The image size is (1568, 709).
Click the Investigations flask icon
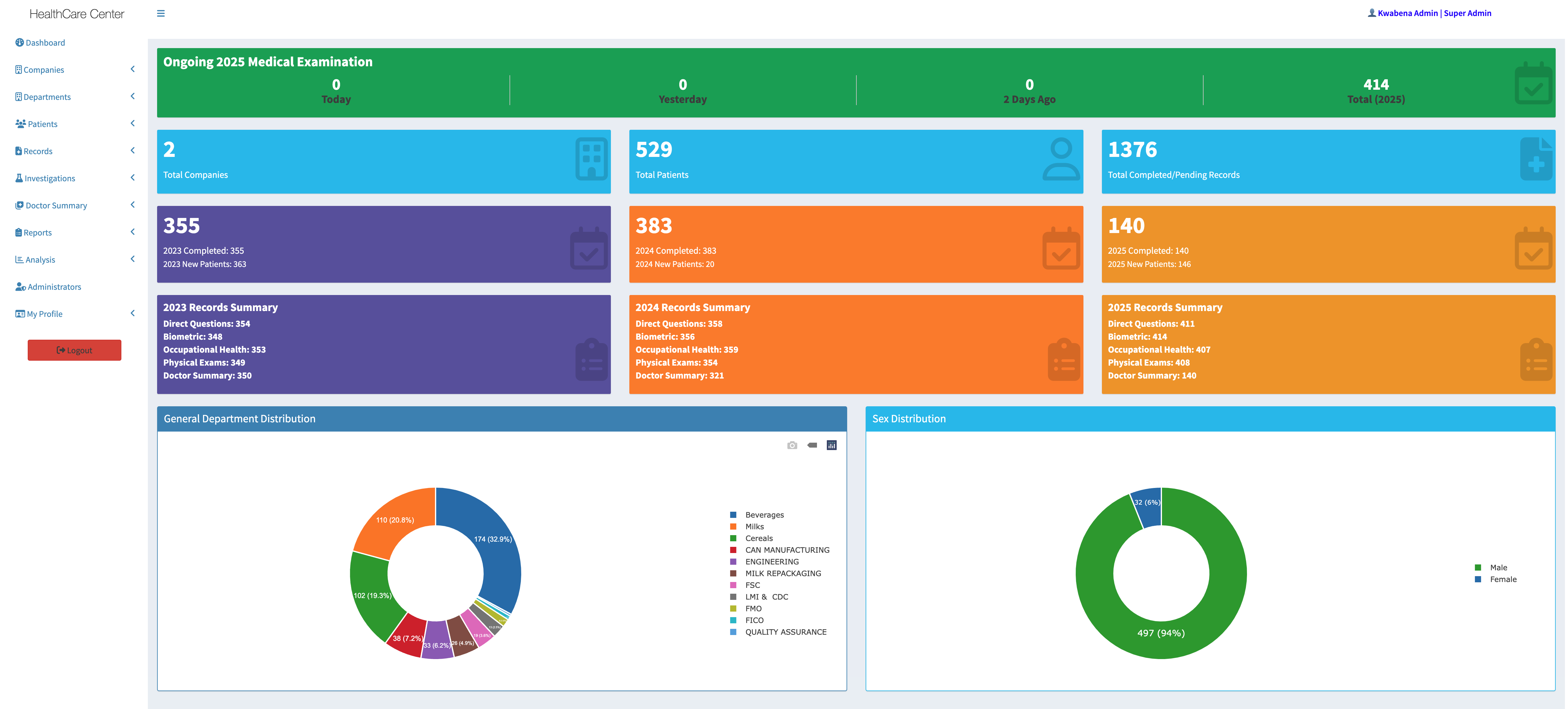[x=19, y=178]
